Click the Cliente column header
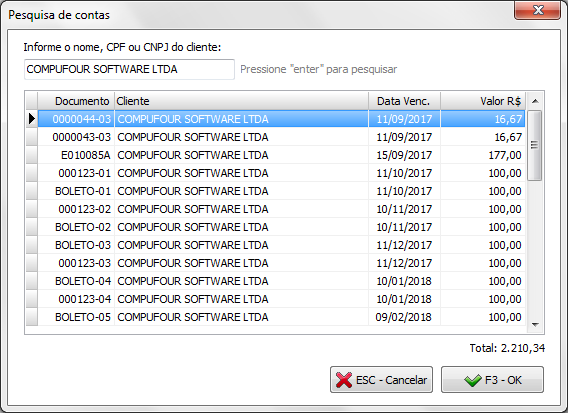Viewport: 568px width, 413px height. point(241,101)
